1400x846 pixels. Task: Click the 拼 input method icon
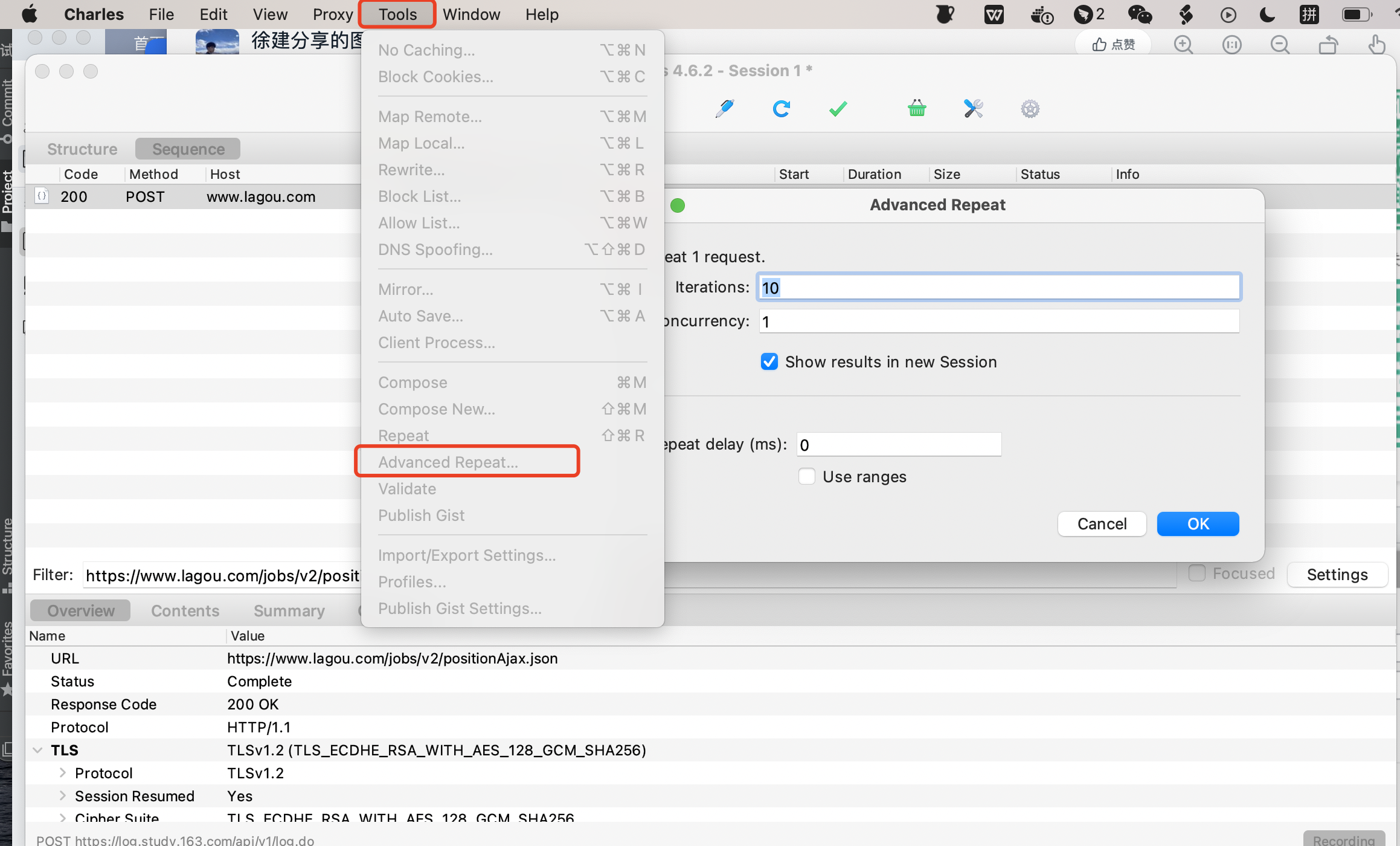pyautogui.click(x=1309, y=14)
